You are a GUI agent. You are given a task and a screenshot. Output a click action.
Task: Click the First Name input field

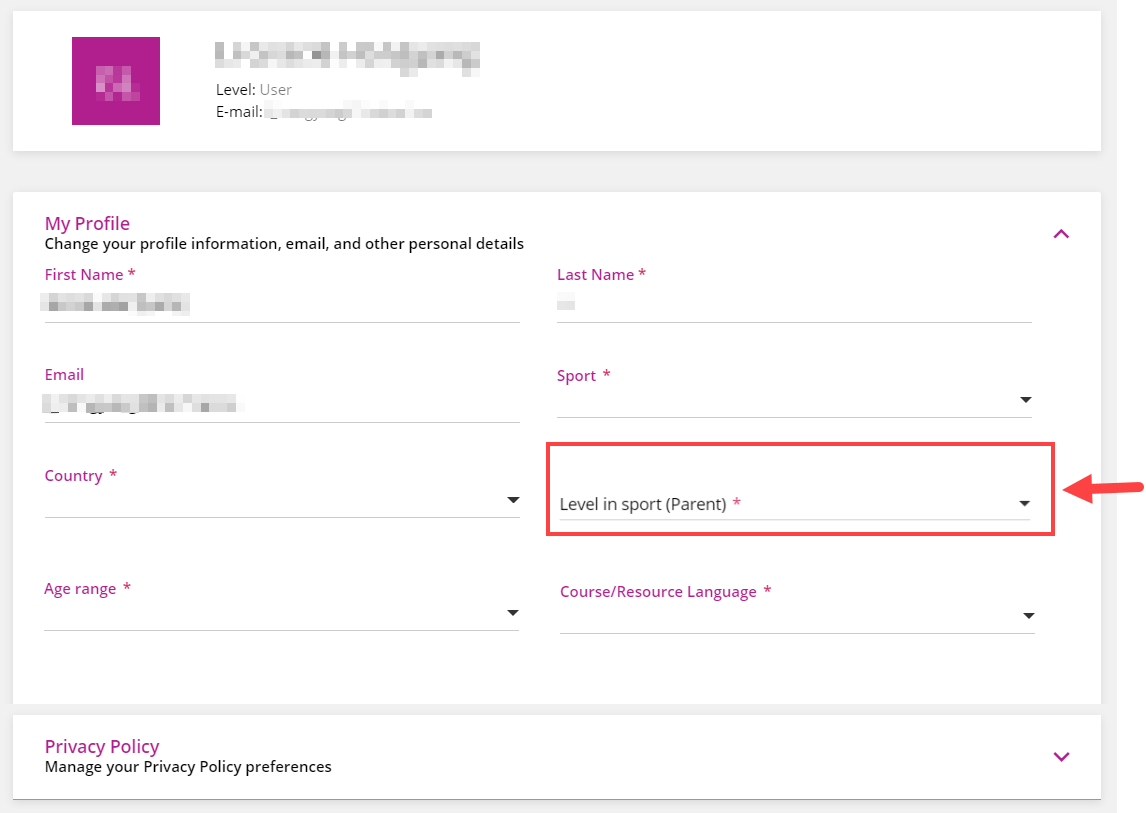pyautogui.click(x=282, y=303)
